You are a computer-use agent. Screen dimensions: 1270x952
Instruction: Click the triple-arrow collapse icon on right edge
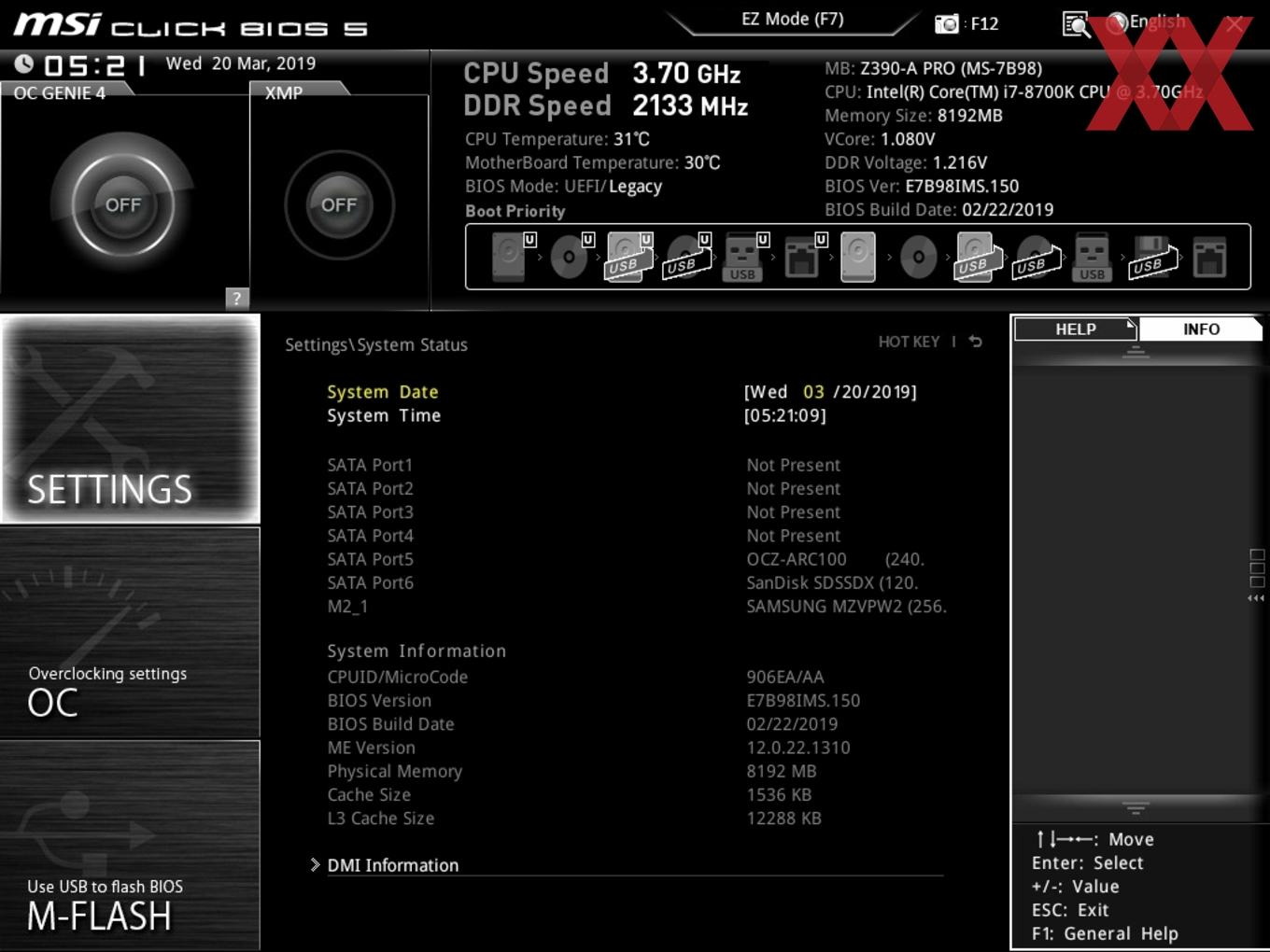[x=1257, y=598]
